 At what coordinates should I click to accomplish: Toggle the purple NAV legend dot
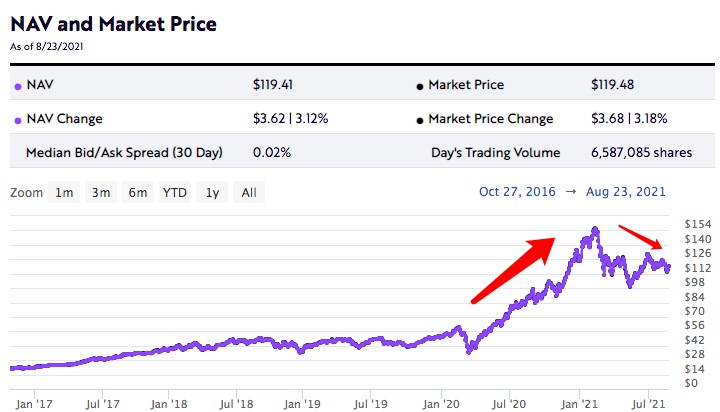[x=18, y=86]
